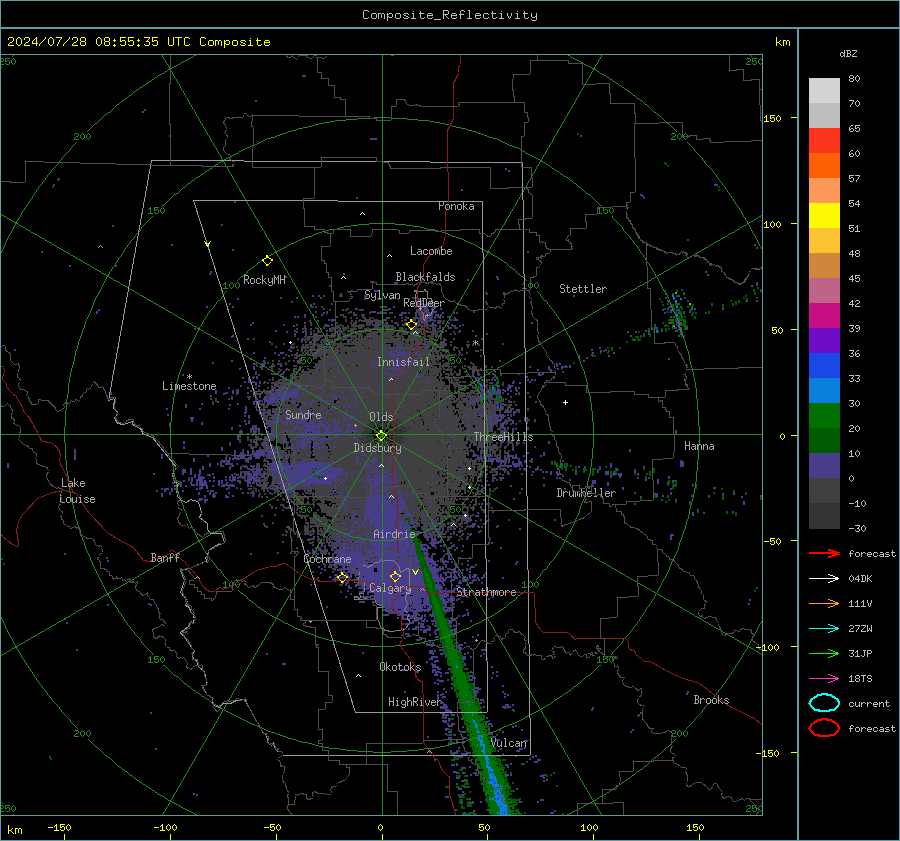Click the cyan 'current' ellipse in the legend
The width and height of the screenshot is (900, 841).
(824, 703)
